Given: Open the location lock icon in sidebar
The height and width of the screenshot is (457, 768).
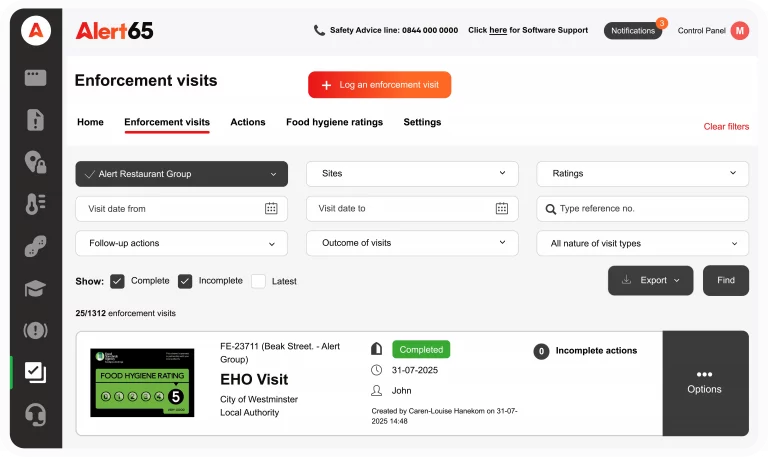Looking at the screenshot, I should 36,161.
